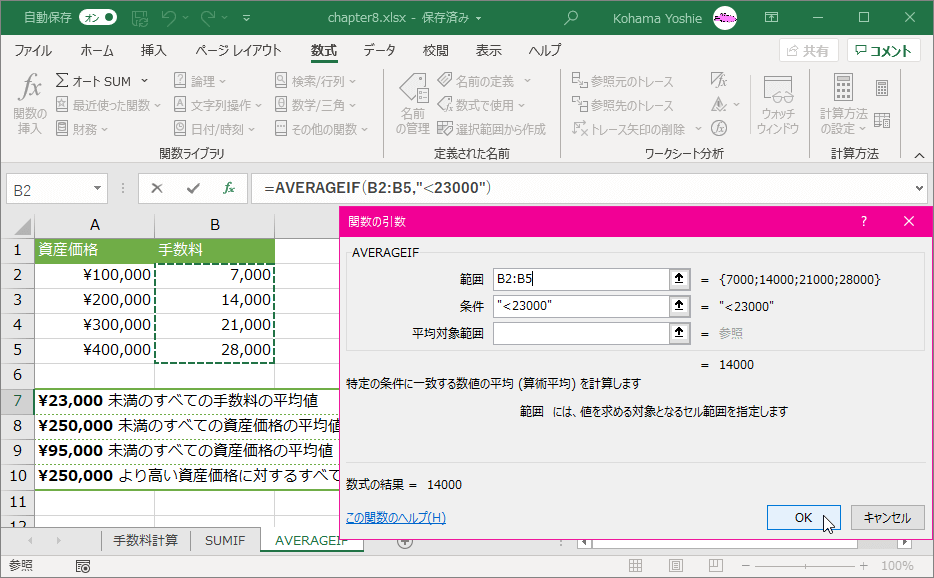Select the page layout view button
This screenshot has height=578, width=934.
coord(675,565)
